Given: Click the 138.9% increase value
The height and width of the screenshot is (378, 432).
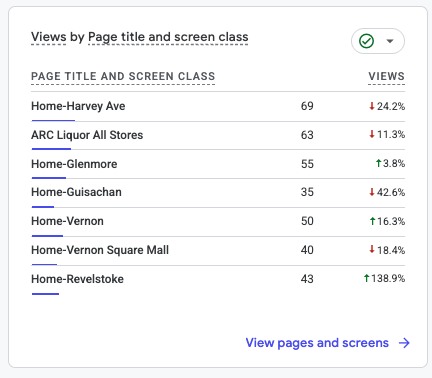Looking at the screenshot, I should [x=384, y=278].
